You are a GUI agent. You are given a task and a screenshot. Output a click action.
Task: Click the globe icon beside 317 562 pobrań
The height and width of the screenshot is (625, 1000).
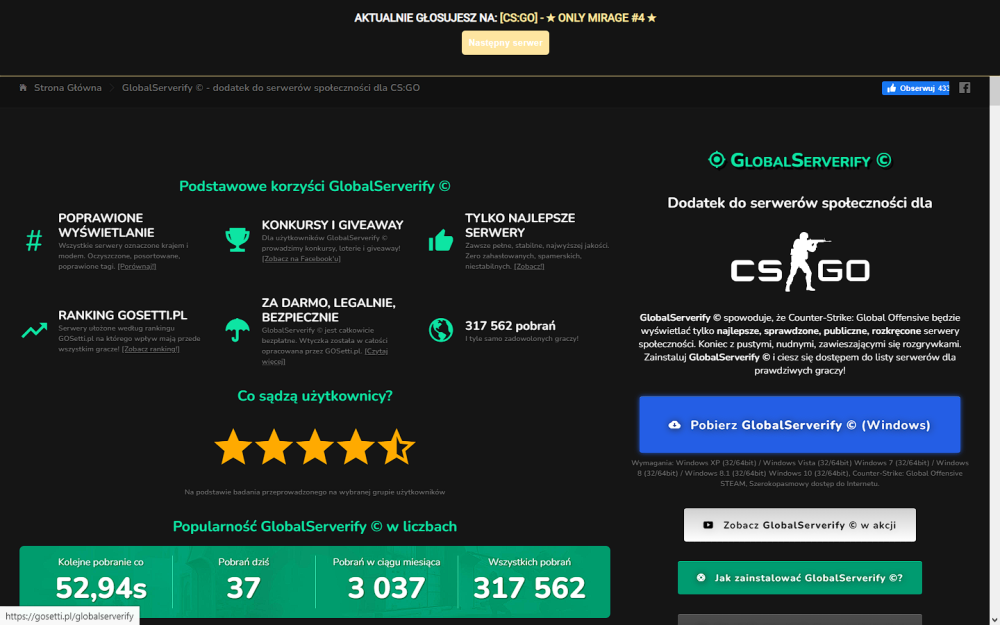click(x=441, y=330)
